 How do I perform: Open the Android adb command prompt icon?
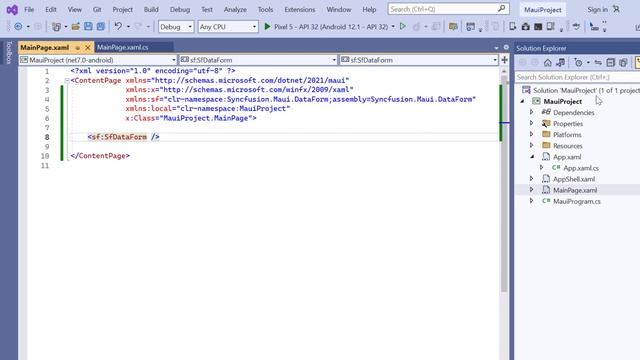coord(538,27)
